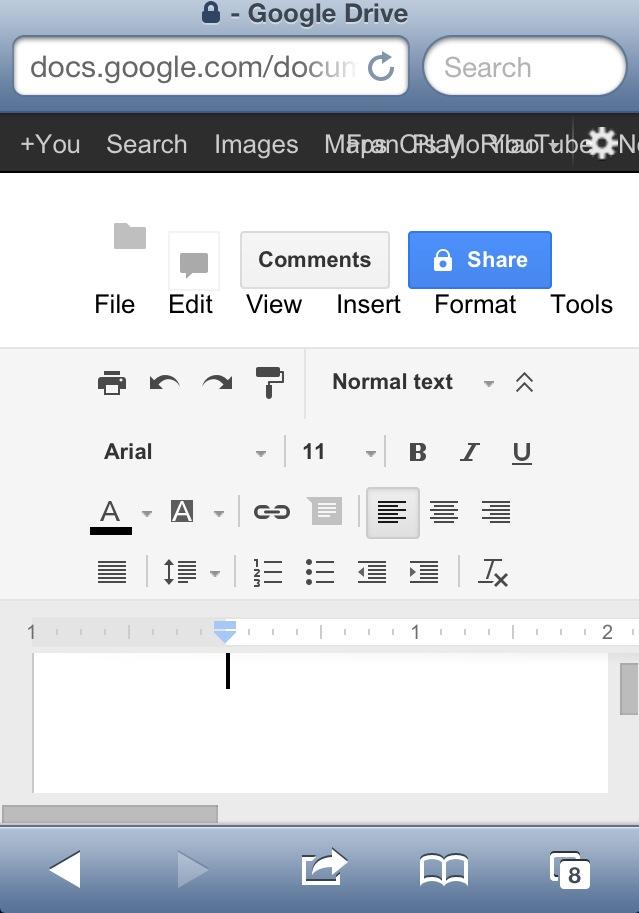Open the text color picker
Screen dimensions: 639x913
(110, 511)
